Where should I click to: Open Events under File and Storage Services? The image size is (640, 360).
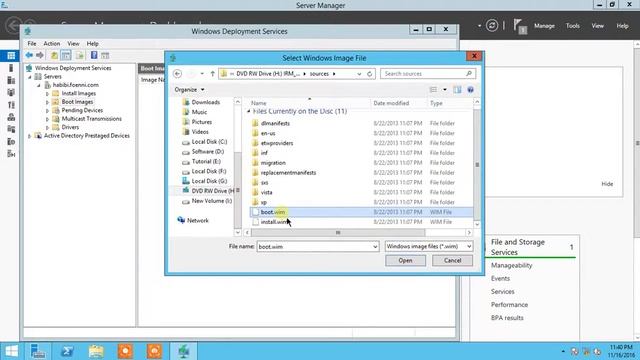(500, 278)
